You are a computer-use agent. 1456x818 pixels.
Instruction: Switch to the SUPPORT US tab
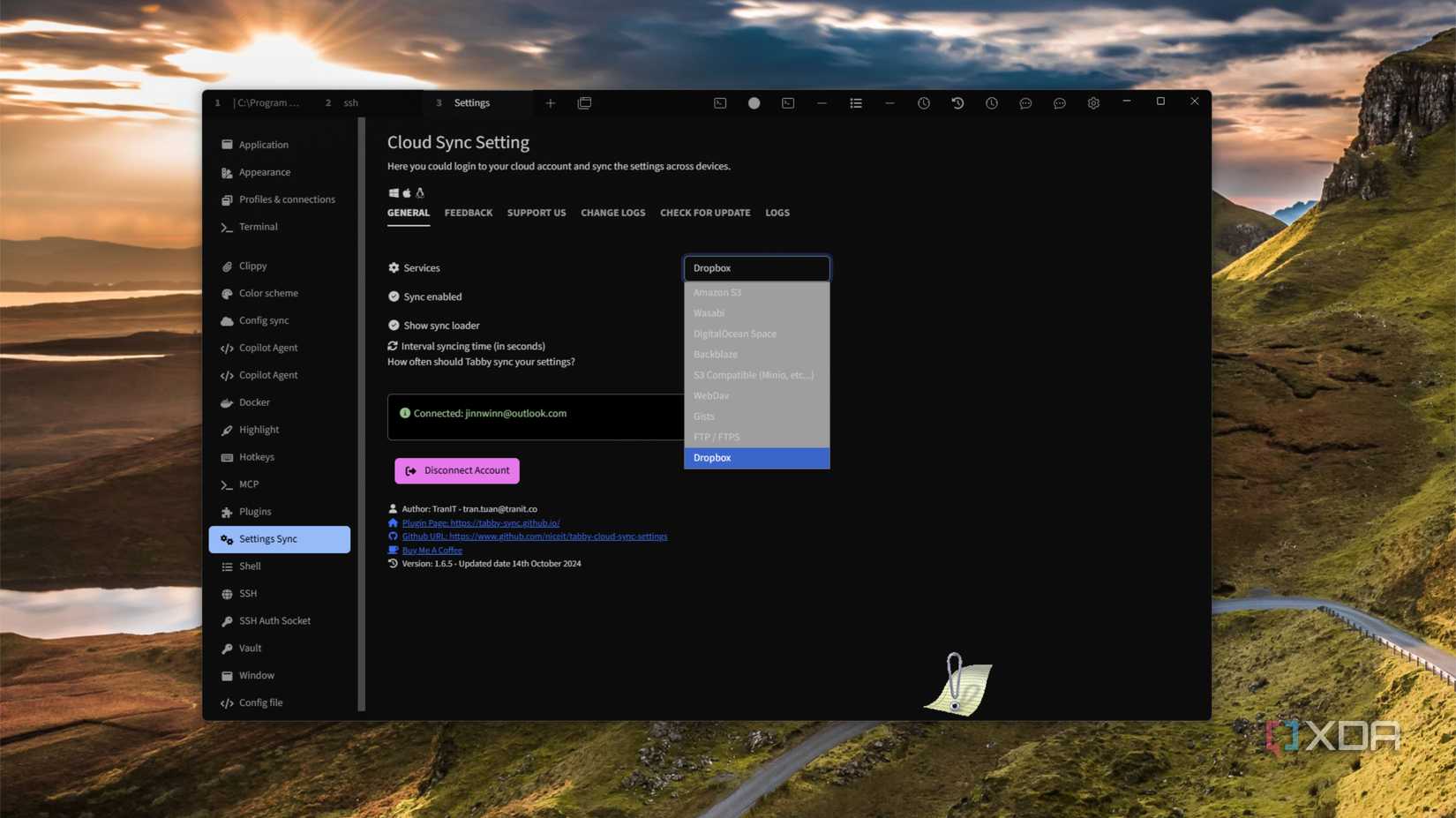click(537, 213)
